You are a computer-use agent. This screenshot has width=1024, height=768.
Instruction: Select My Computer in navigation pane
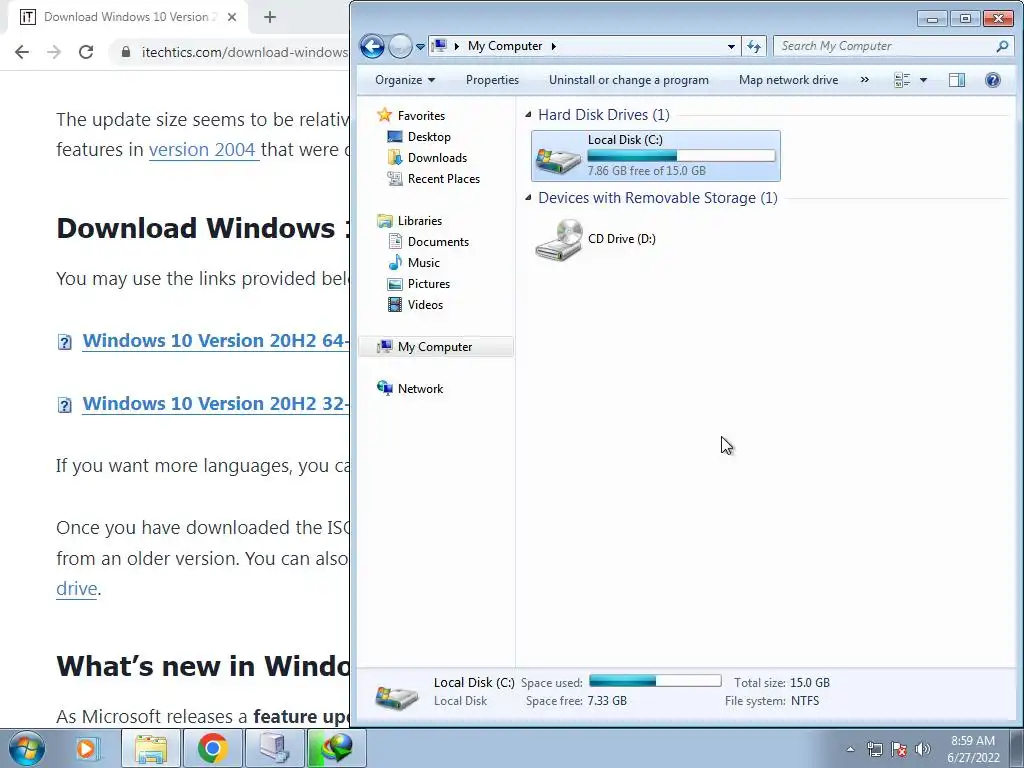[435, 347]
